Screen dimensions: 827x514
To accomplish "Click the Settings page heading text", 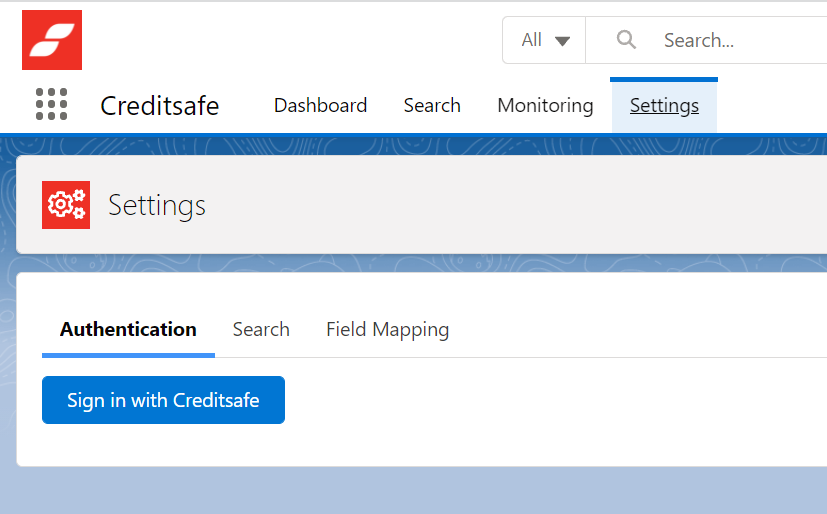I will (157, 205).
